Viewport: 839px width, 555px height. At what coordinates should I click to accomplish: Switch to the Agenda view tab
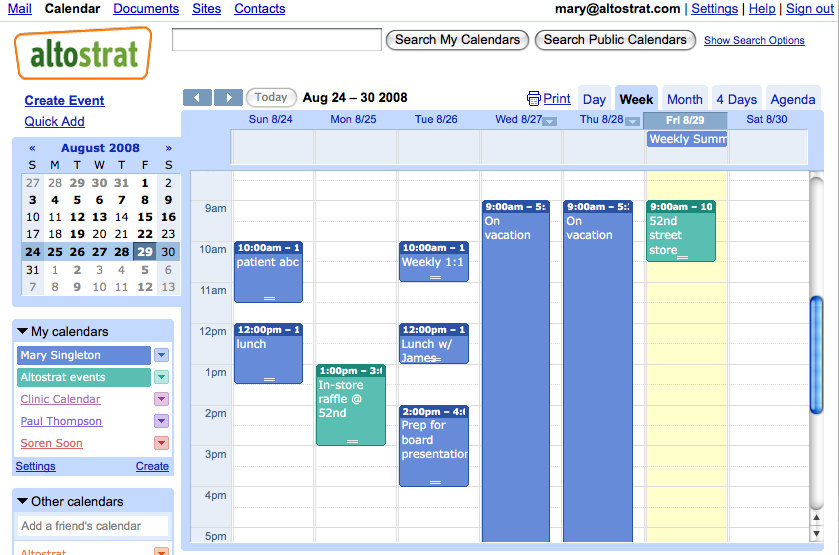point(792,99)
